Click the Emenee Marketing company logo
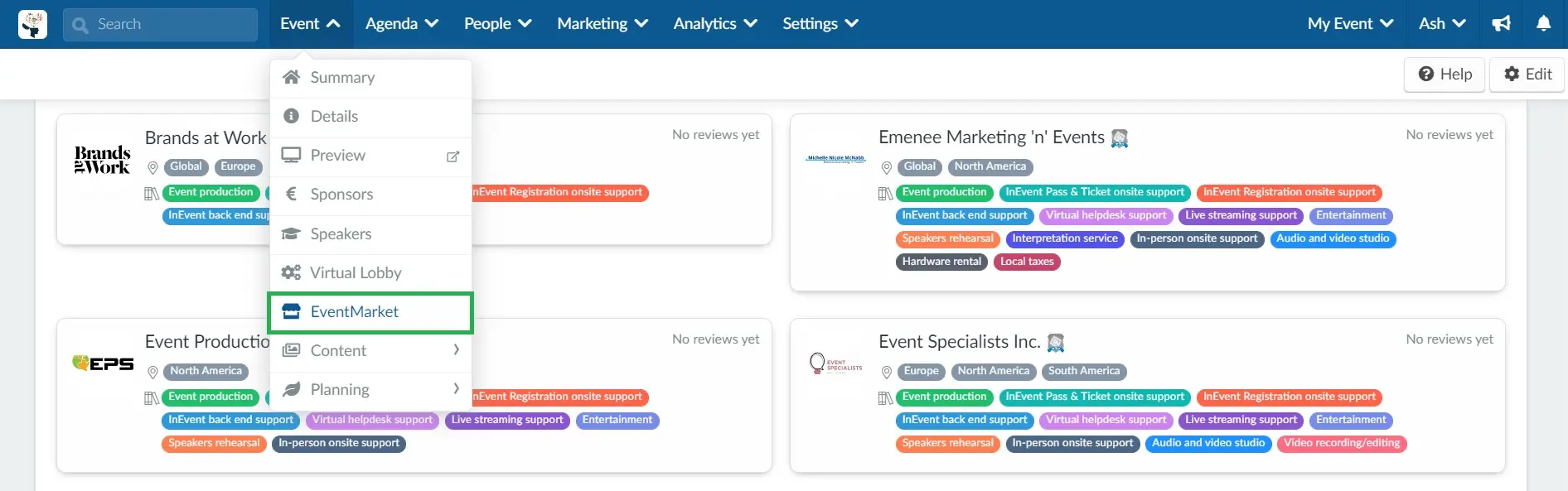The width and height of the screenshot is (1568, 491). [835, 158]
